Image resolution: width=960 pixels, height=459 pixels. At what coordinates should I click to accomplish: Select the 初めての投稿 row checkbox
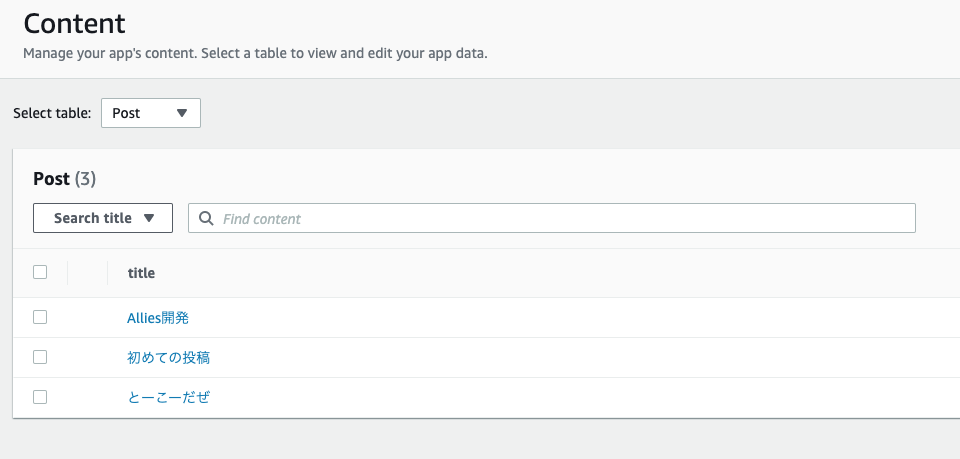[40, 357]
